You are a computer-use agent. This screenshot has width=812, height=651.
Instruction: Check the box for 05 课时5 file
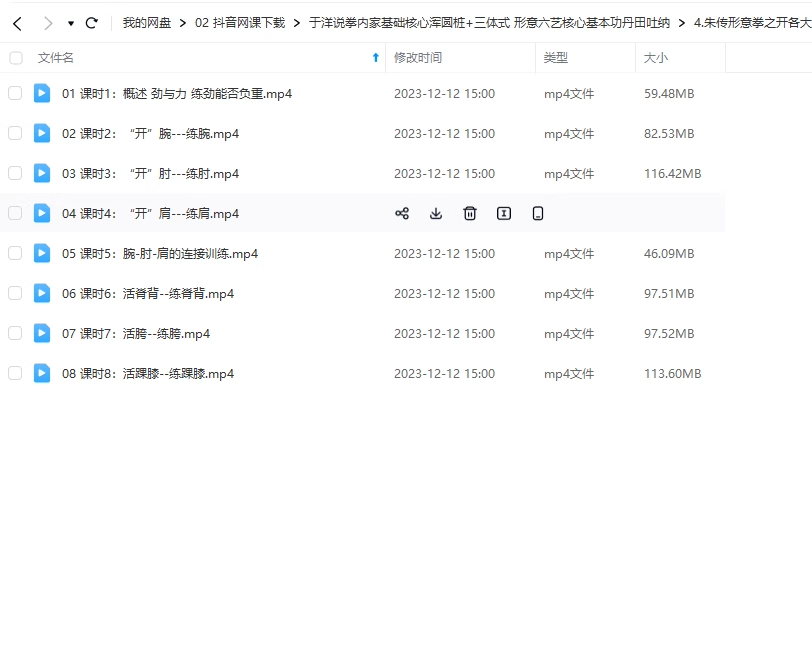(x=15, y=253)
